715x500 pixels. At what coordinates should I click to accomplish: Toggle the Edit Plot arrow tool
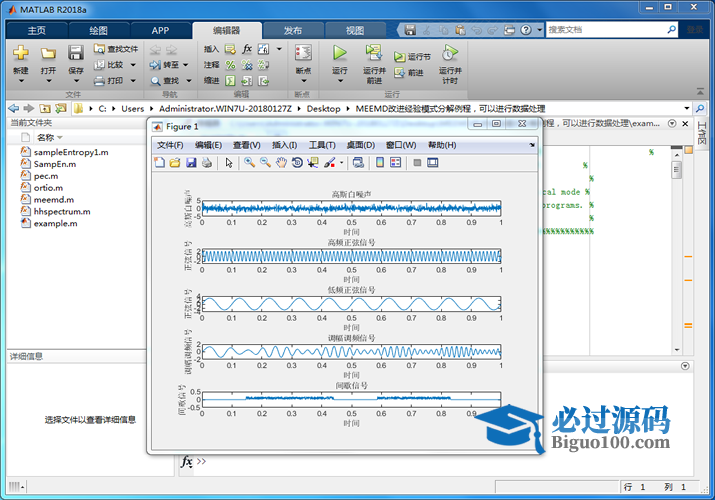[228, 162]
